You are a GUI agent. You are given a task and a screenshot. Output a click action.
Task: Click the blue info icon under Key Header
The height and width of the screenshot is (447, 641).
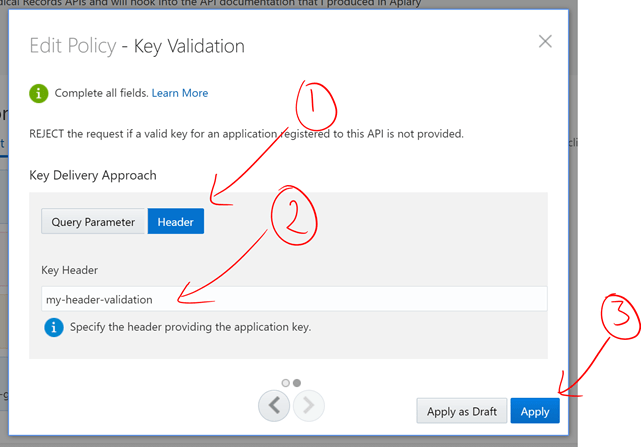[54, 327]
